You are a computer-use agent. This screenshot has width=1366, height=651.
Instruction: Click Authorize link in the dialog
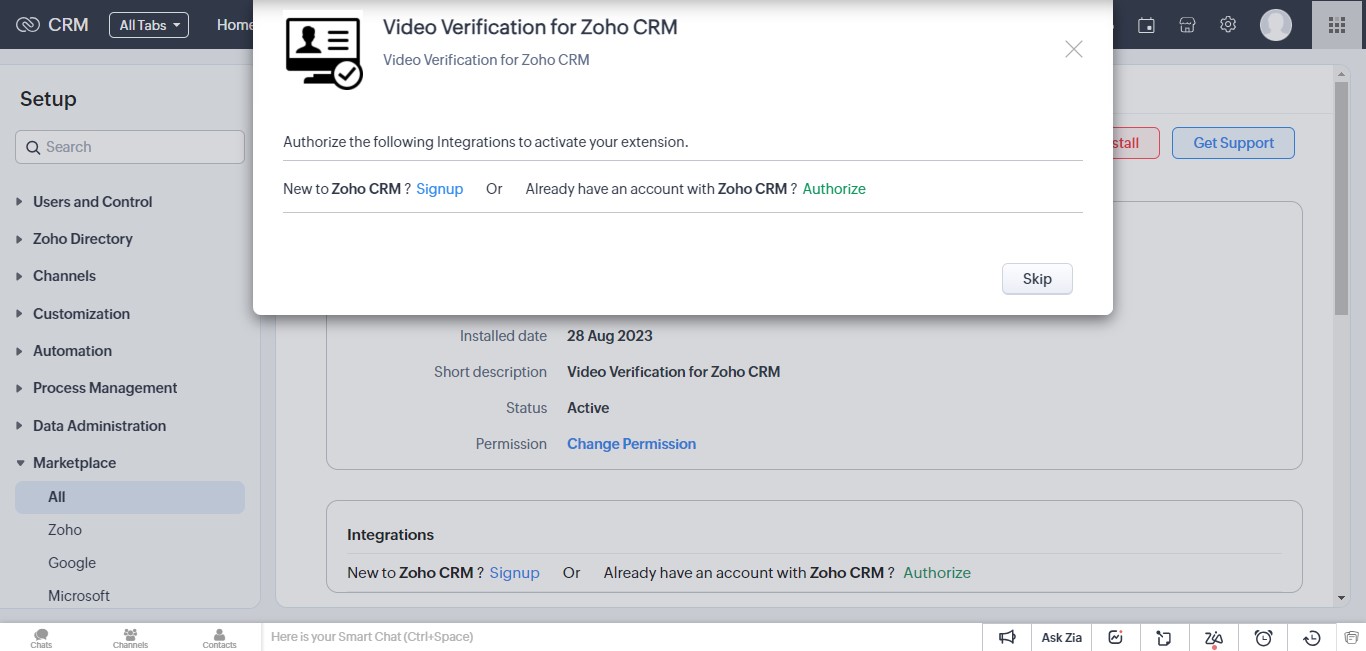point(834,189)
